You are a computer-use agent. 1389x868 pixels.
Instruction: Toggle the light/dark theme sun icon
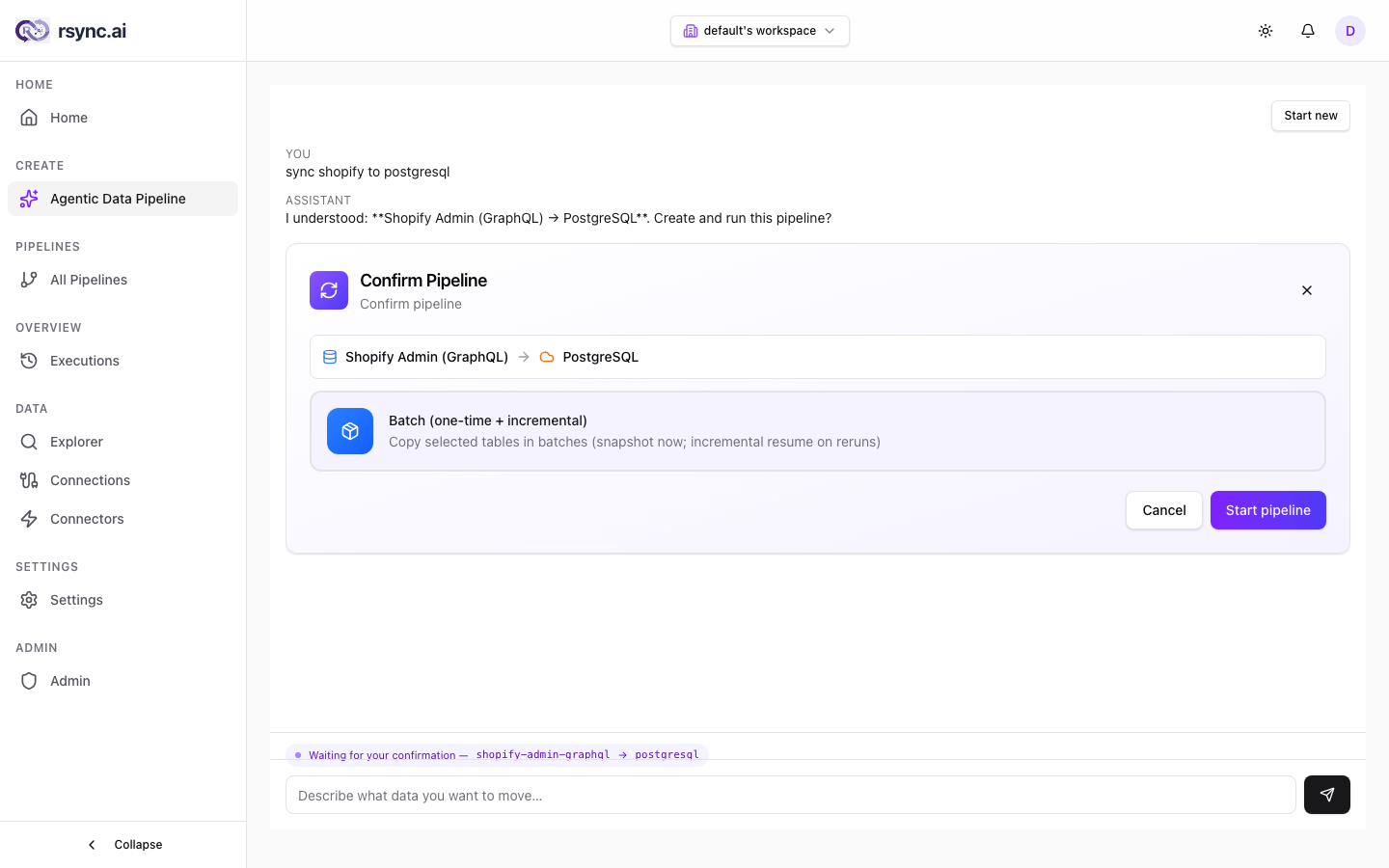(x=1266, y=31)
